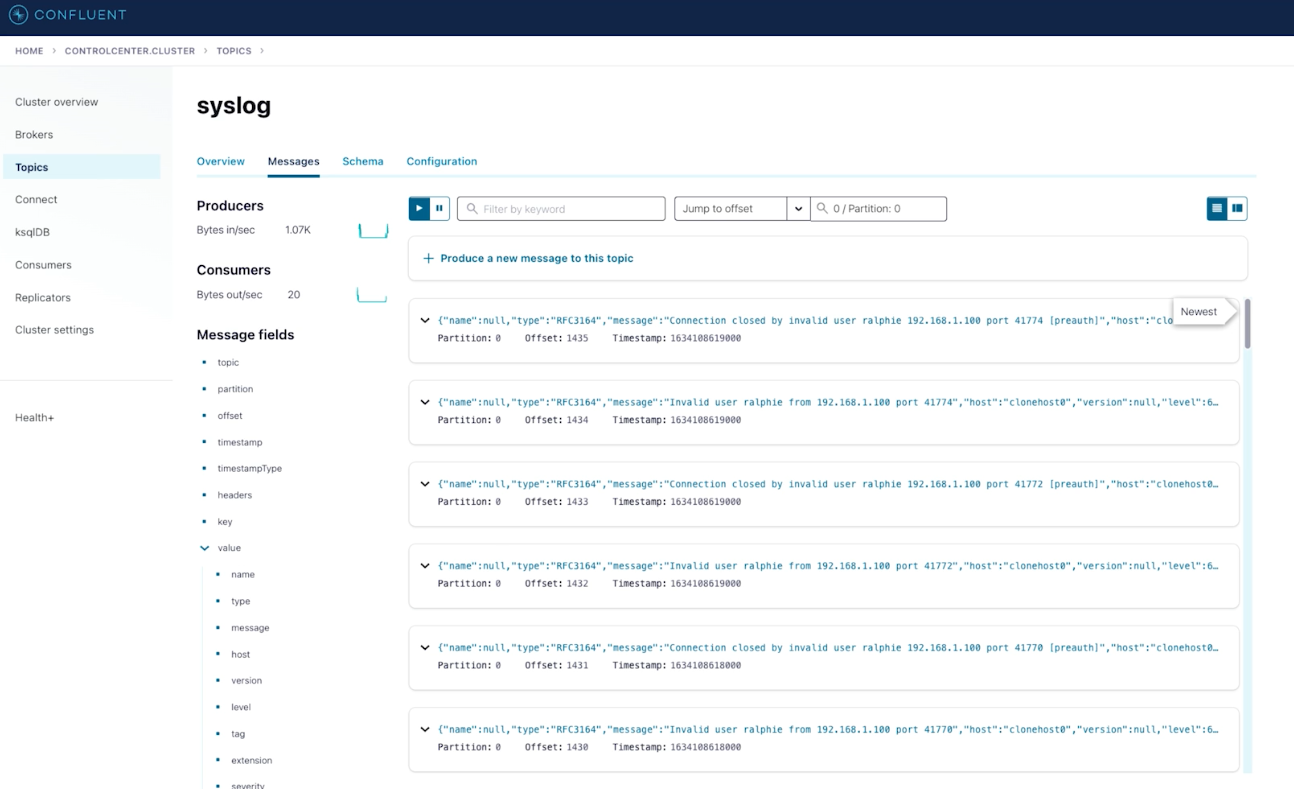The height and width of the screenshot is (789, 1294).
Task: Click the syslog topic title
Action: click(x=234, y=105)
